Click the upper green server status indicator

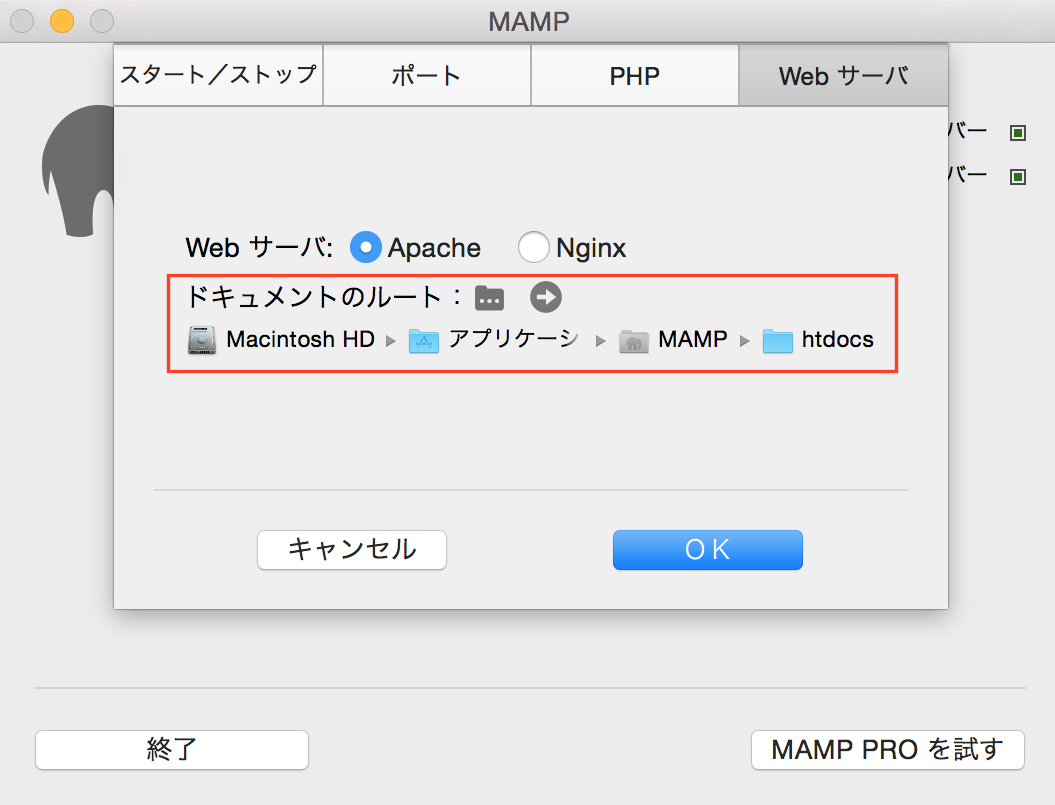(x=1018, y=133)
